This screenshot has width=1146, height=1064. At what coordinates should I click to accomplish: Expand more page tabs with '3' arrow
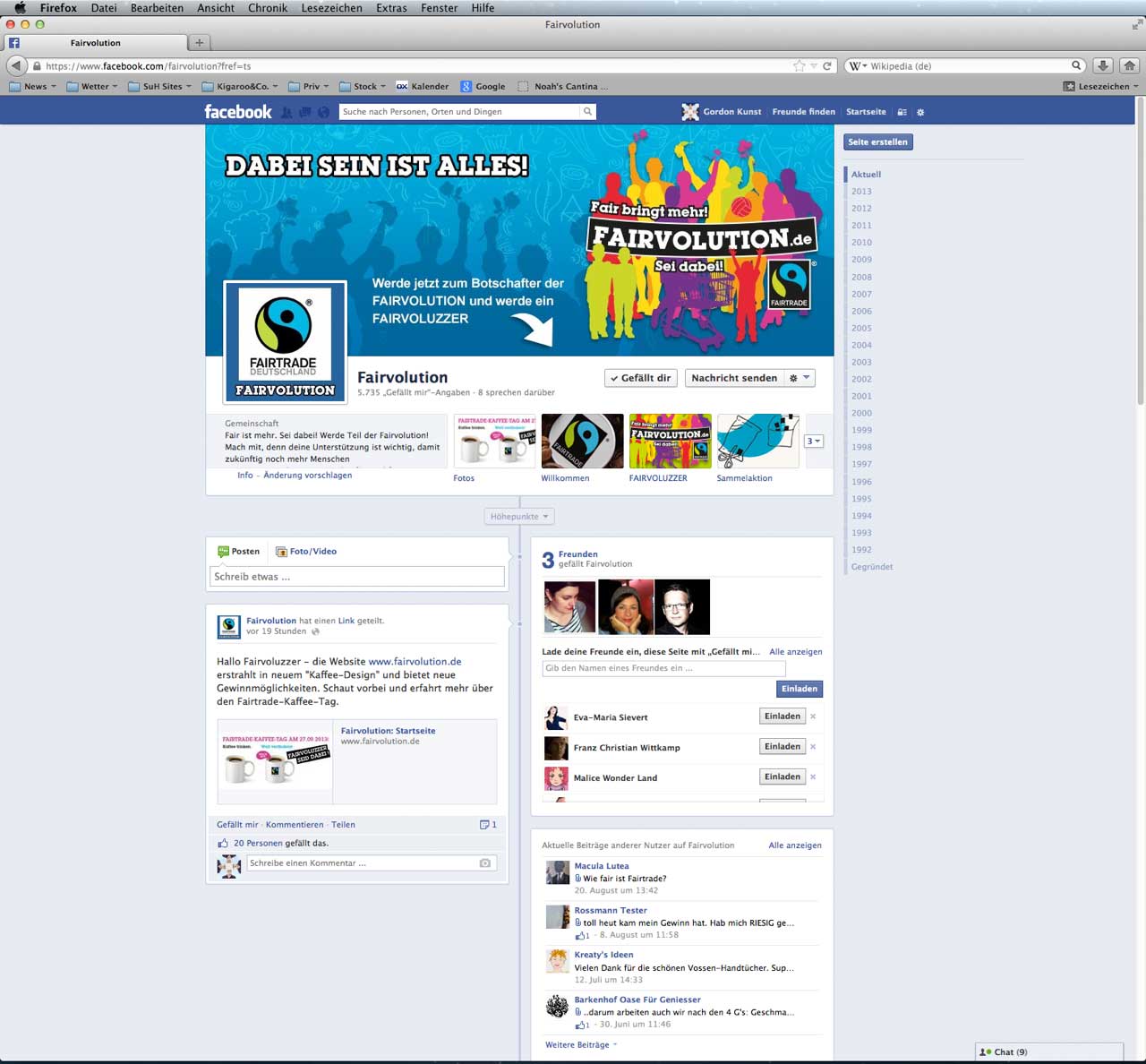tap(813, 442)
